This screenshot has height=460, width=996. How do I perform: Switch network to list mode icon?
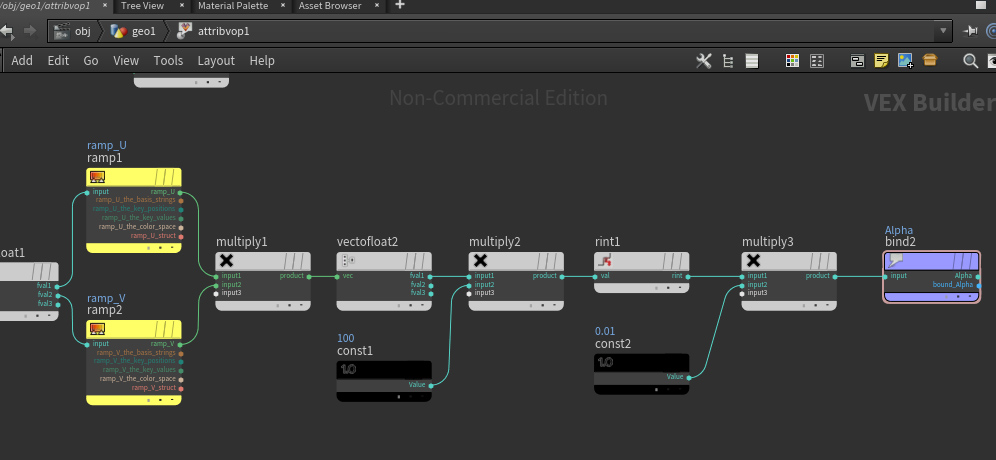752,61
